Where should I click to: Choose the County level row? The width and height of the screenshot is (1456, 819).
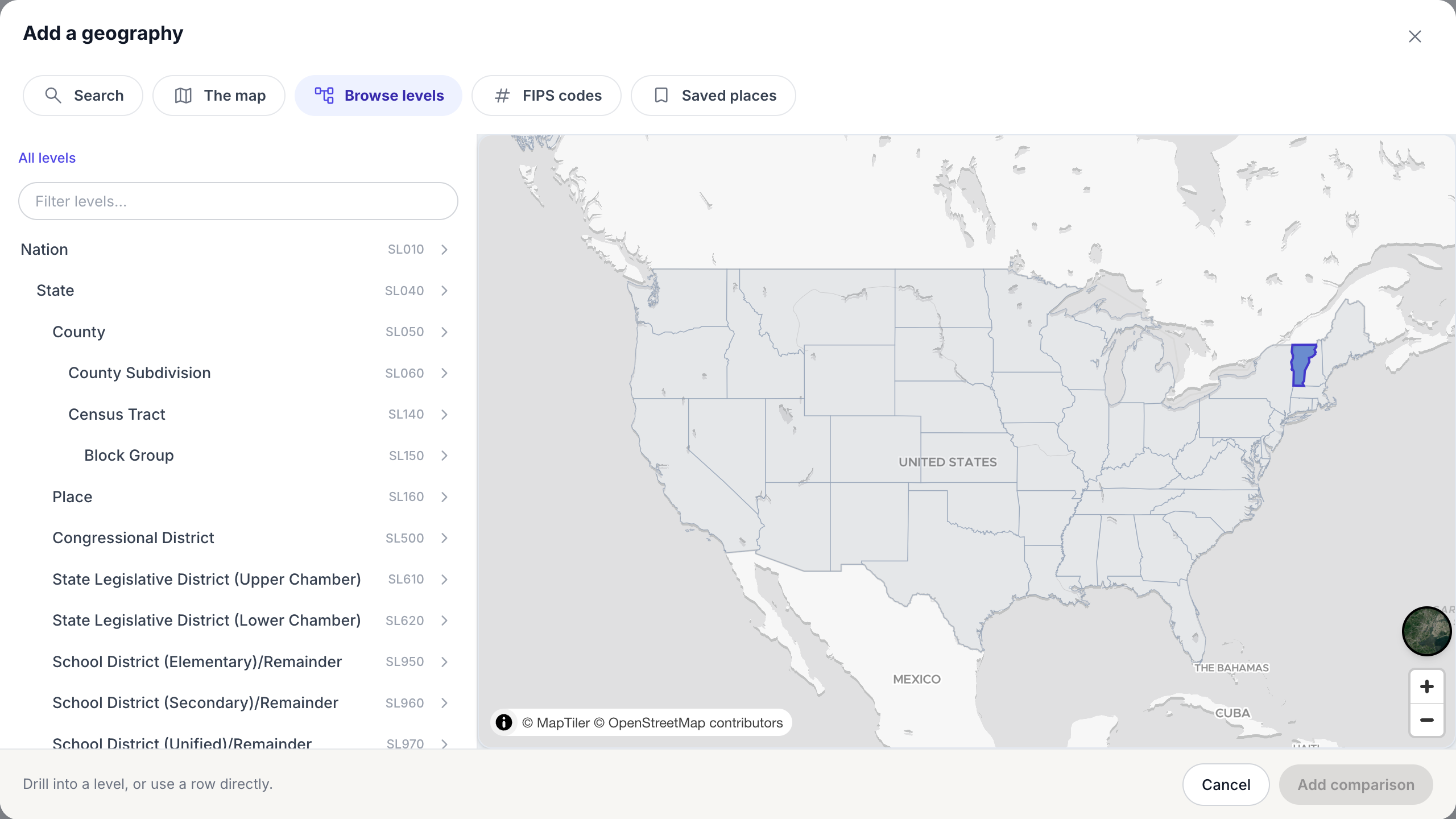pyautogui.click(x=238, y=332)
